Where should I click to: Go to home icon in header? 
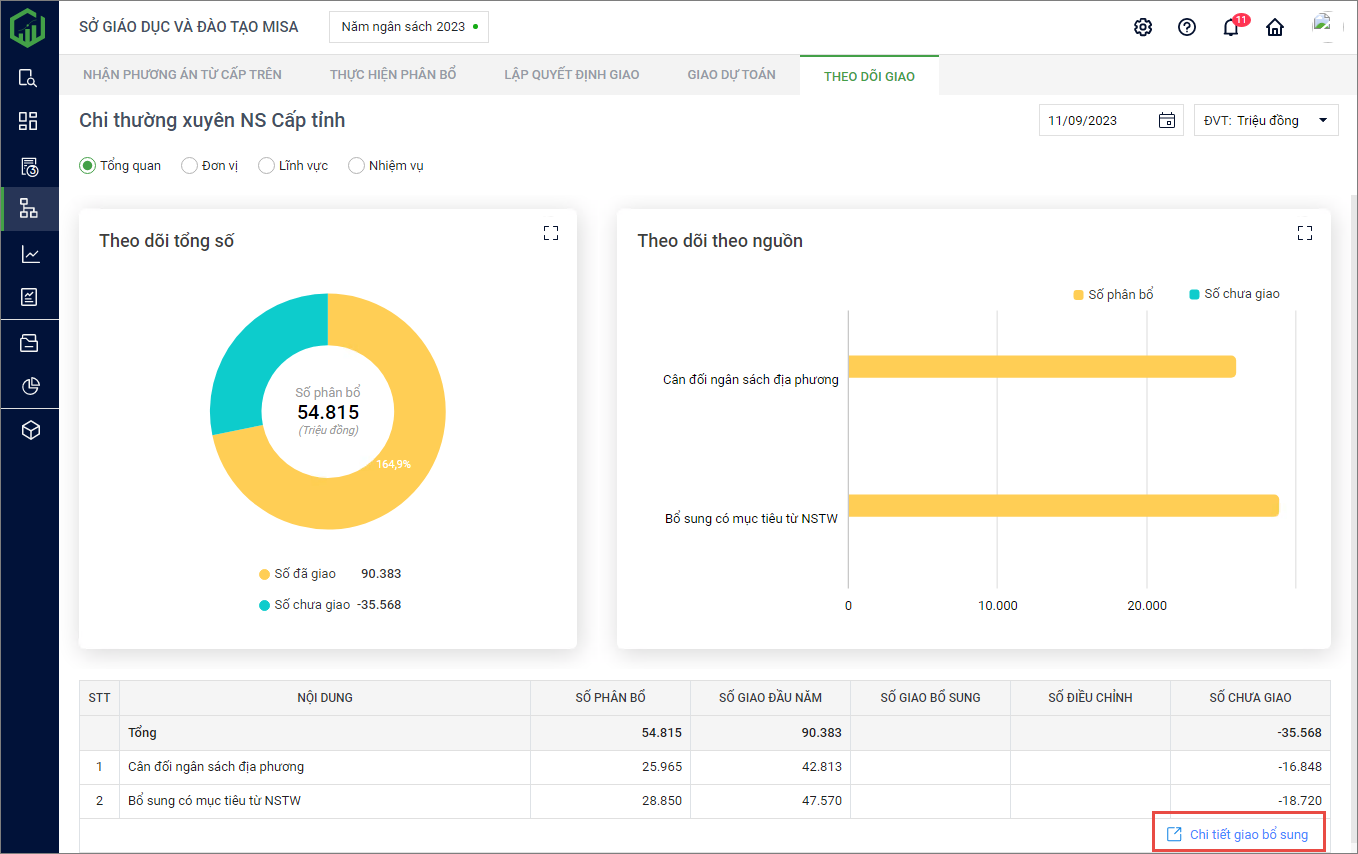coord(1275,27)
